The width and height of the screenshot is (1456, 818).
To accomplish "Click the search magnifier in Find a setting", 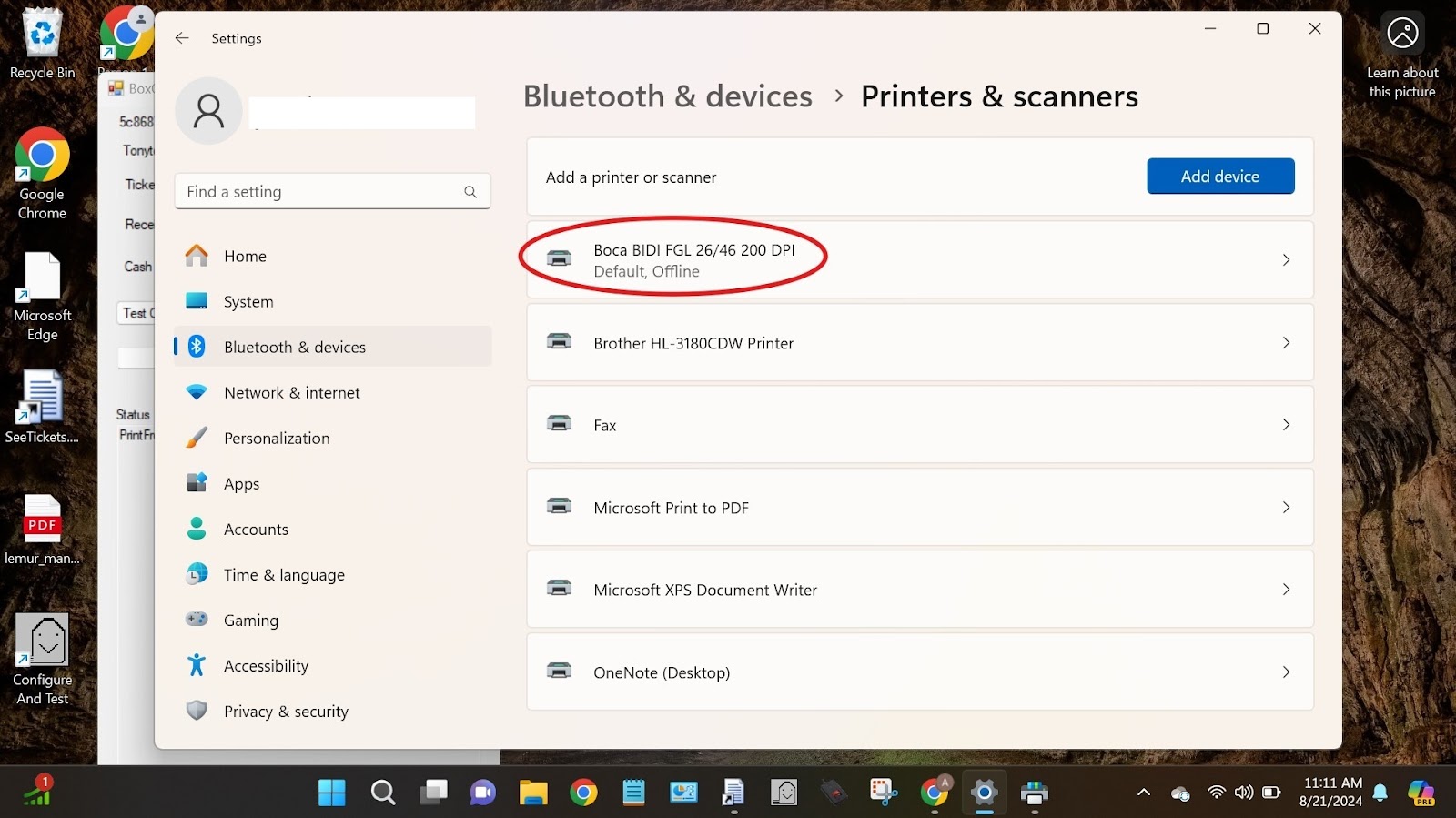I will [470, 192].
